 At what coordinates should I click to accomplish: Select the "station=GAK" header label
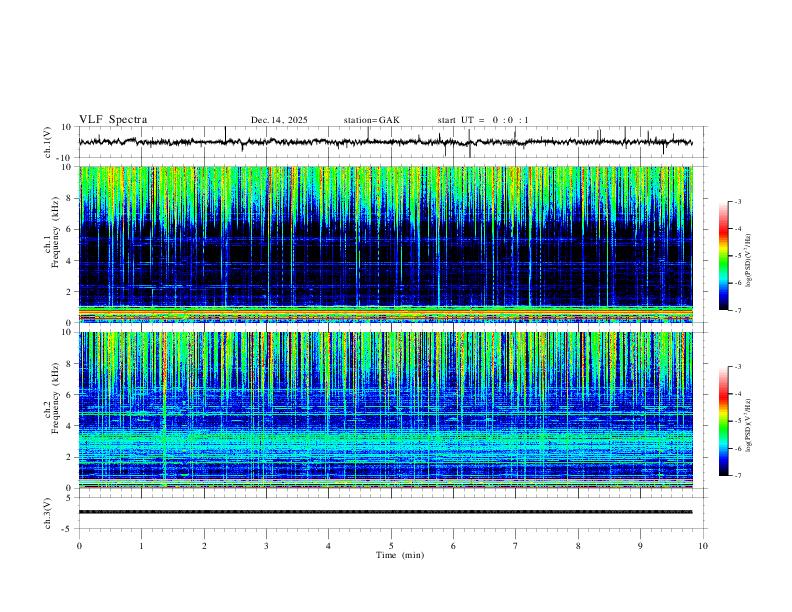[x=371, y=120]
